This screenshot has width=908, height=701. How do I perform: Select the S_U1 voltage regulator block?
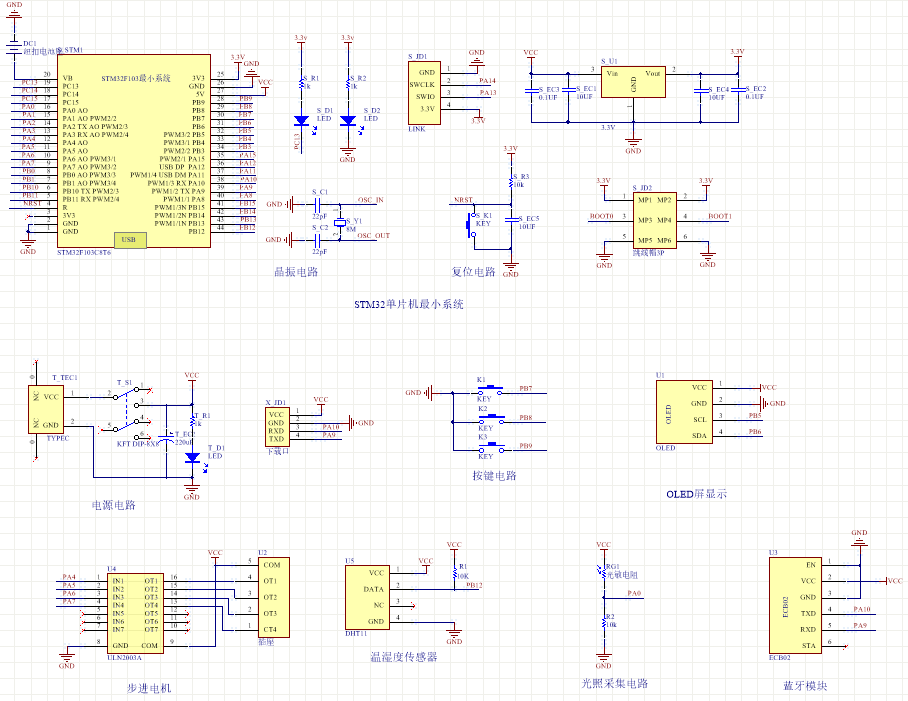coord(631,89)
